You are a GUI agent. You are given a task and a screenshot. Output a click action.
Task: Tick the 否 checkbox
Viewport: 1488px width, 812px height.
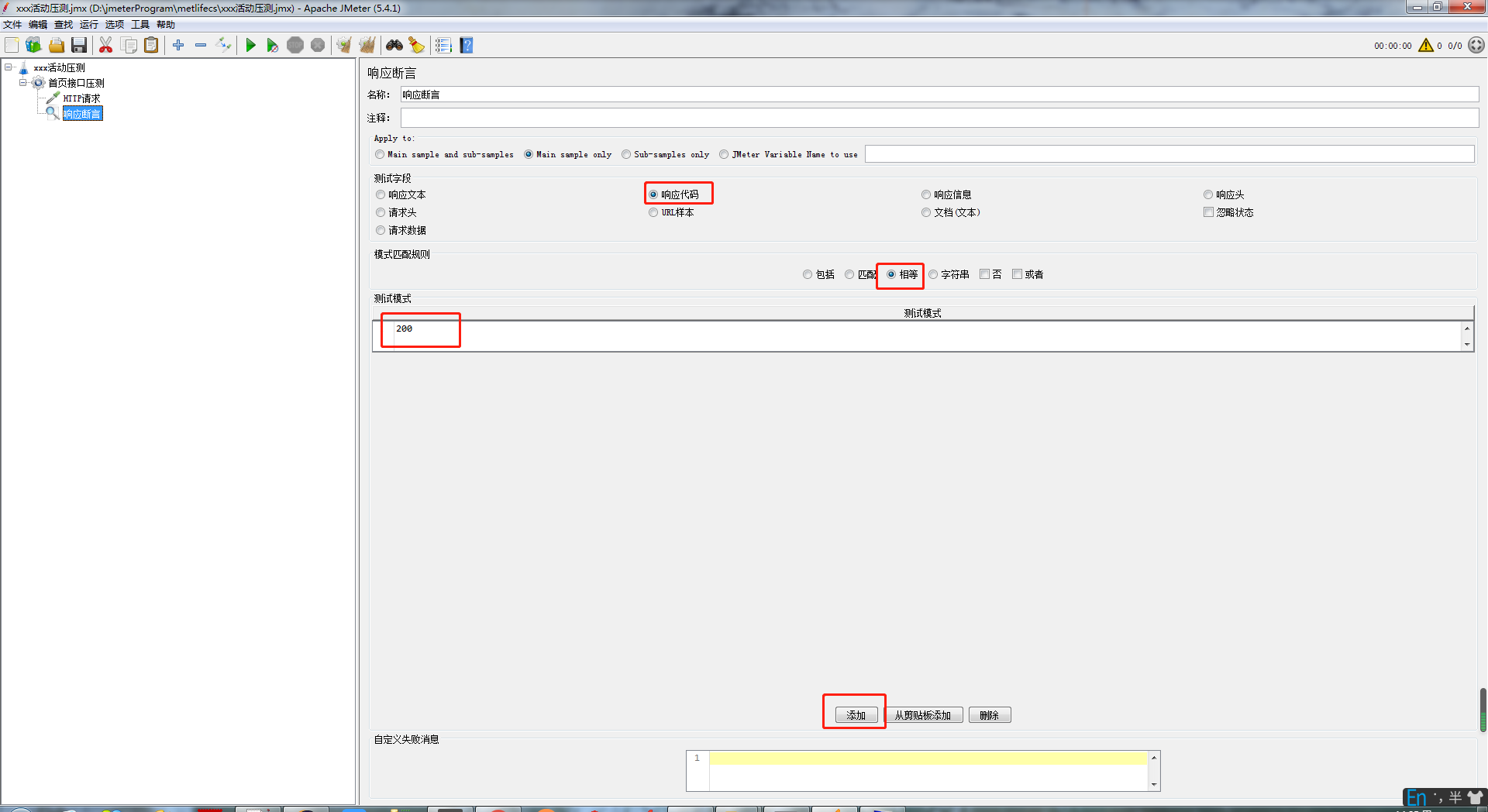pyautogui.click(x=990, y=274)
